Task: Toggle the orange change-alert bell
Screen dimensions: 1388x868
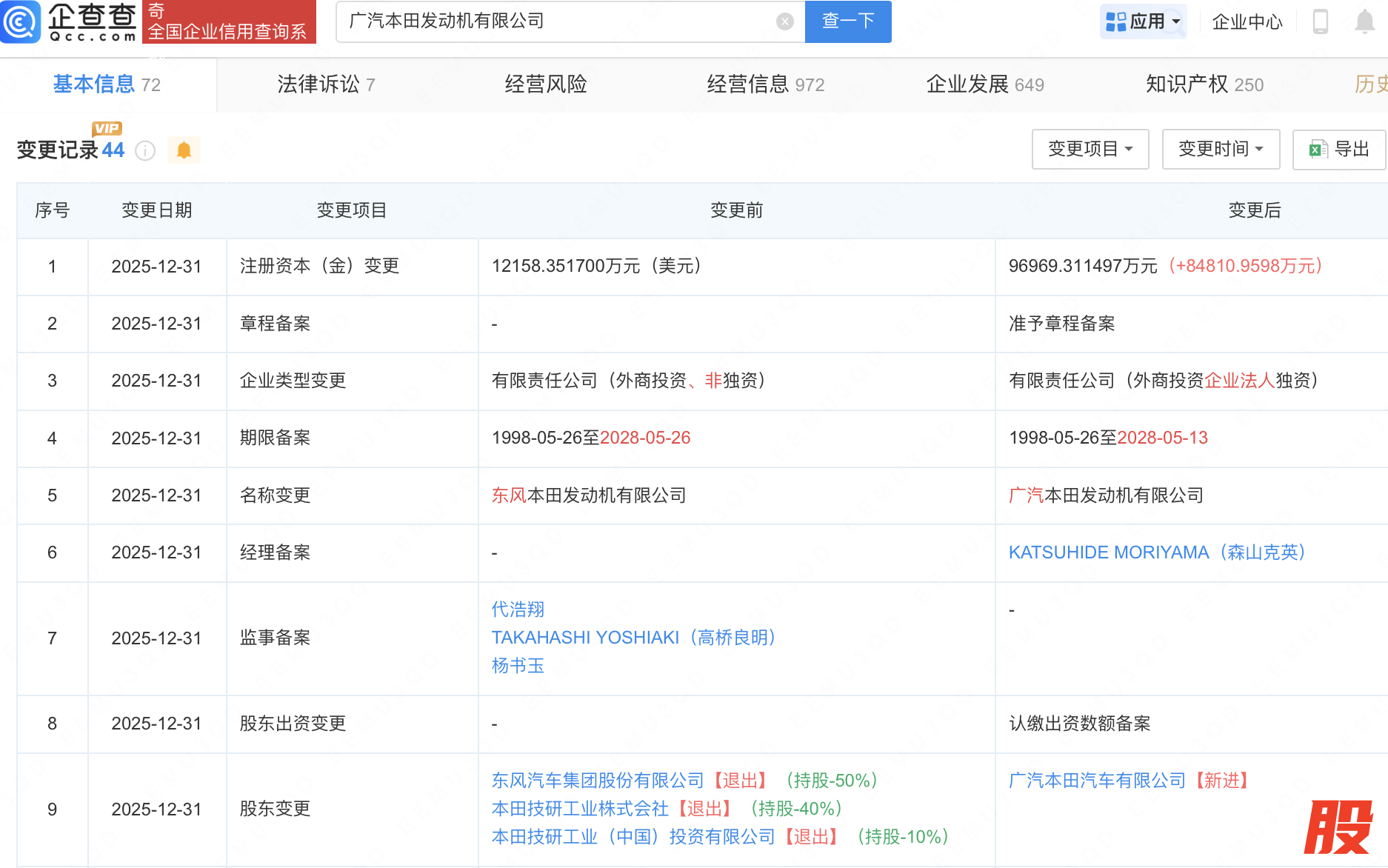Action: coord(184,150)
